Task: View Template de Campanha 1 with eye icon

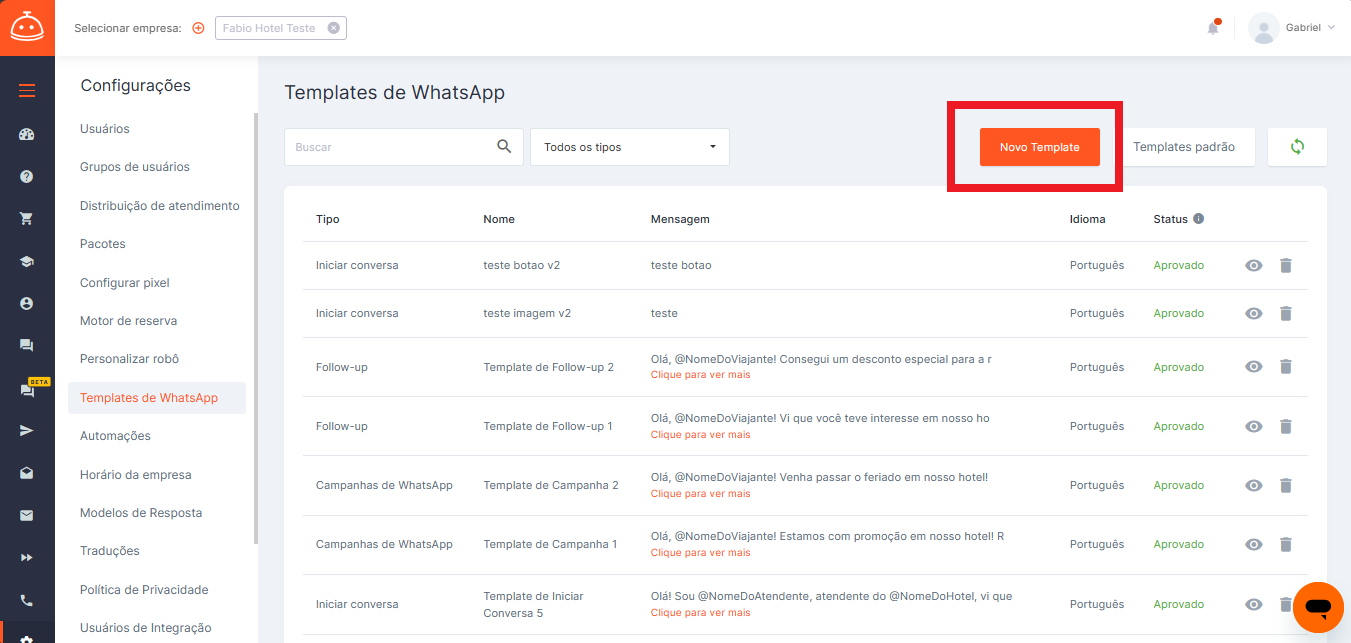Action: (1253, 544)
